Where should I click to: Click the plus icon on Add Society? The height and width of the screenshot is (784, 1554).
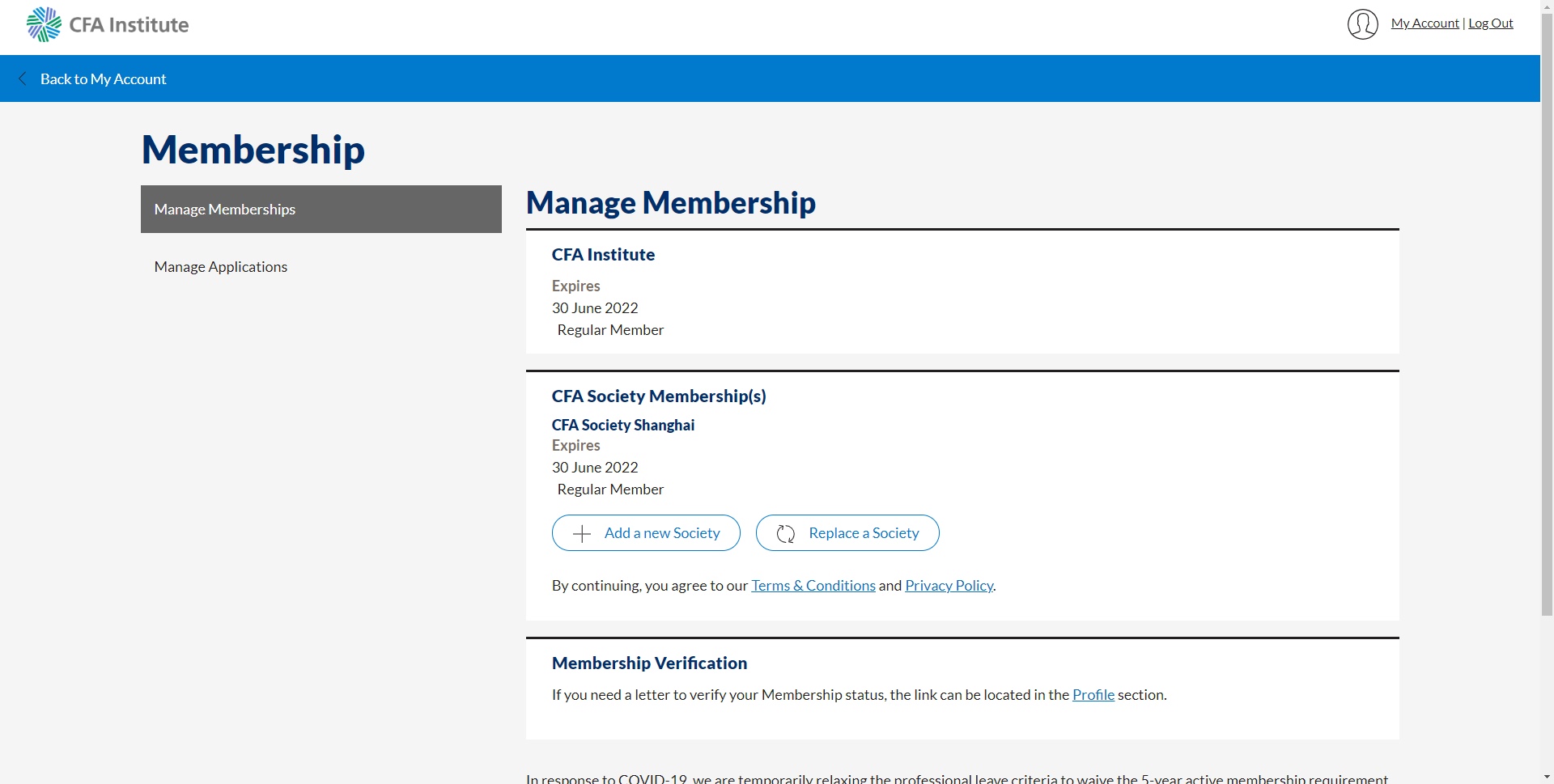581,533
